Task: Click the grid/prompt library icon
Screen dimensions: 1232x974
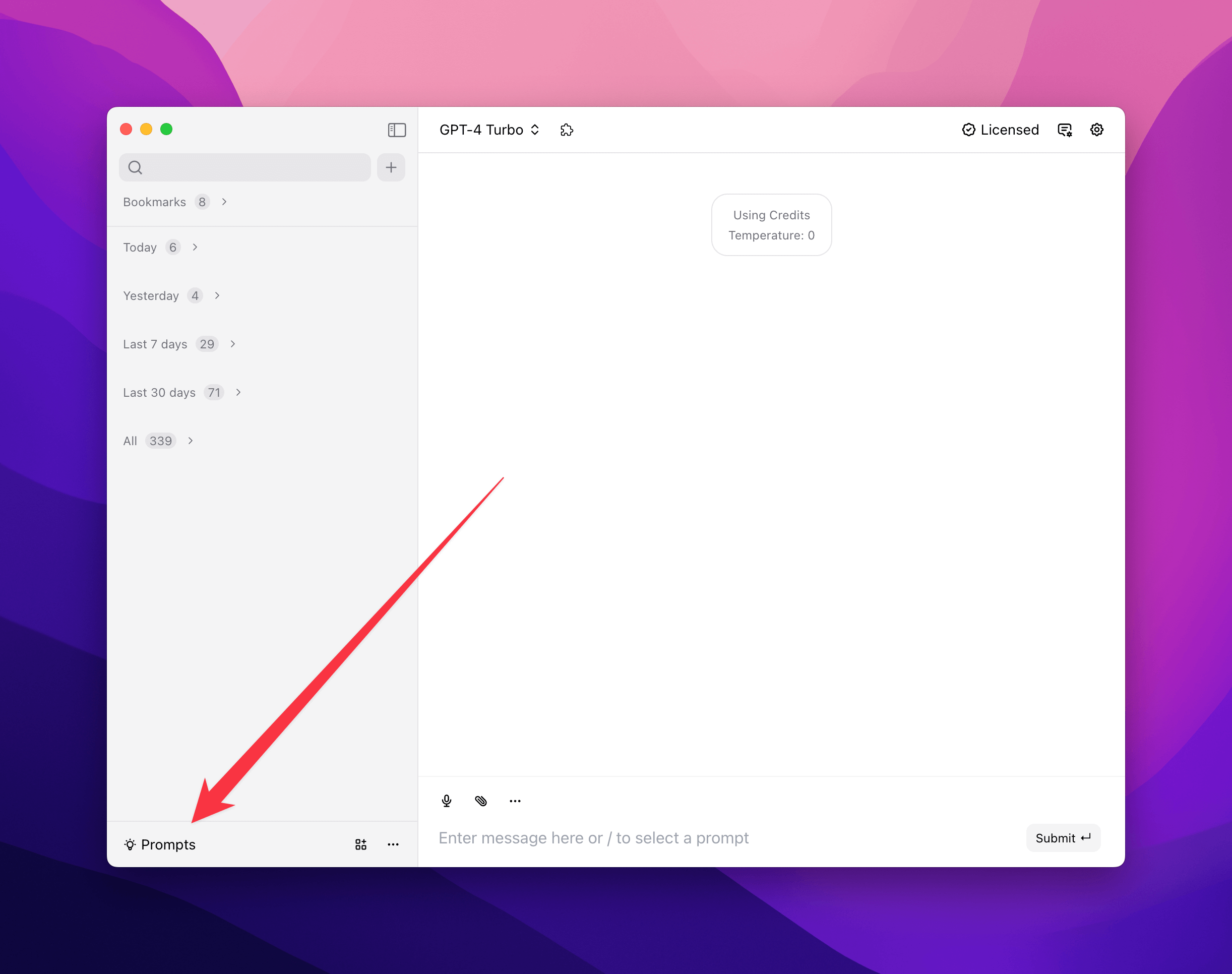Action: pos(361,844)
